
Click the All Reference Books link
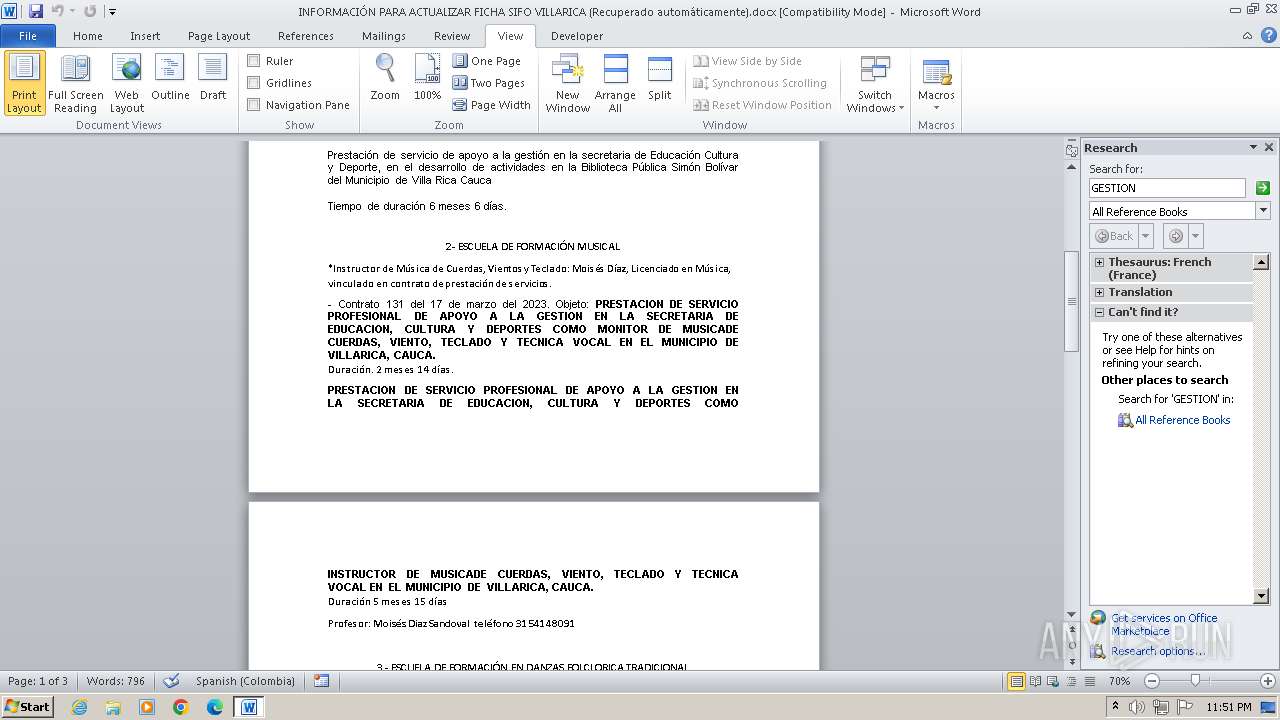tap(1183, 420)
